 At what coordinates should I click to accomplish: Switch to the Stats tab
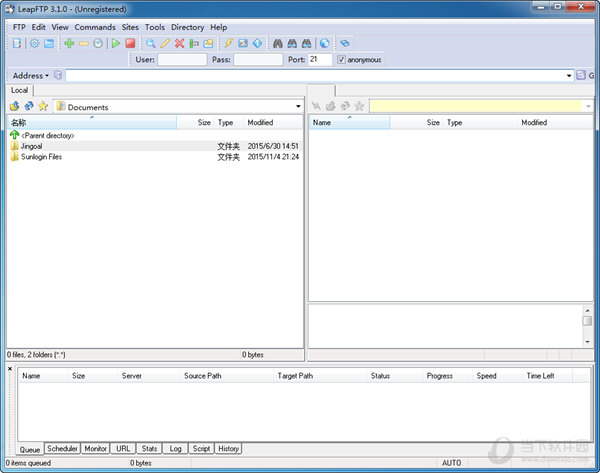[x=149, y=448]
